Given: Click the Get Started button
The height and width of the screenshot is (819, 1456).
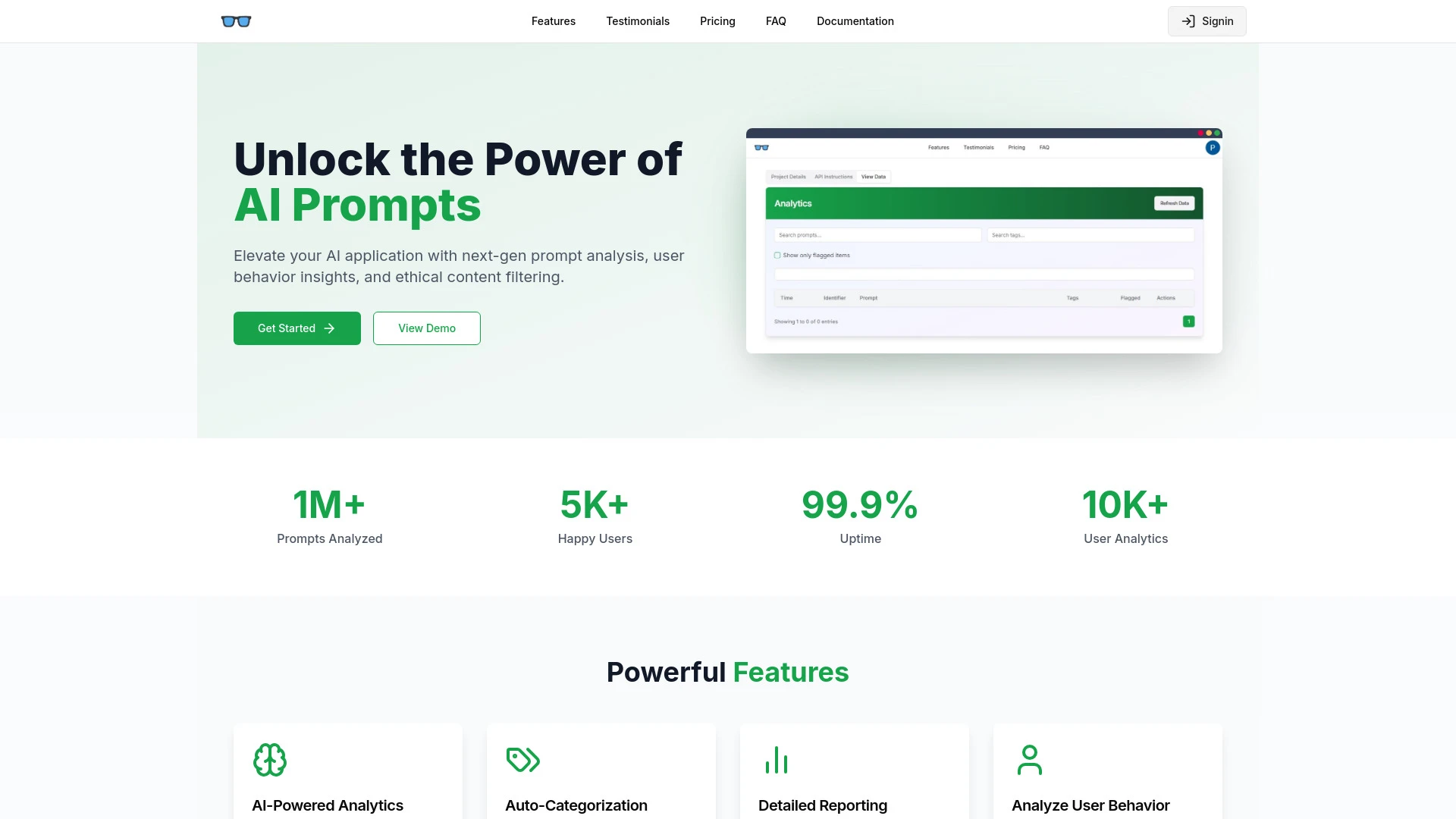Looking at the screenshot, I should pos(297,328).
